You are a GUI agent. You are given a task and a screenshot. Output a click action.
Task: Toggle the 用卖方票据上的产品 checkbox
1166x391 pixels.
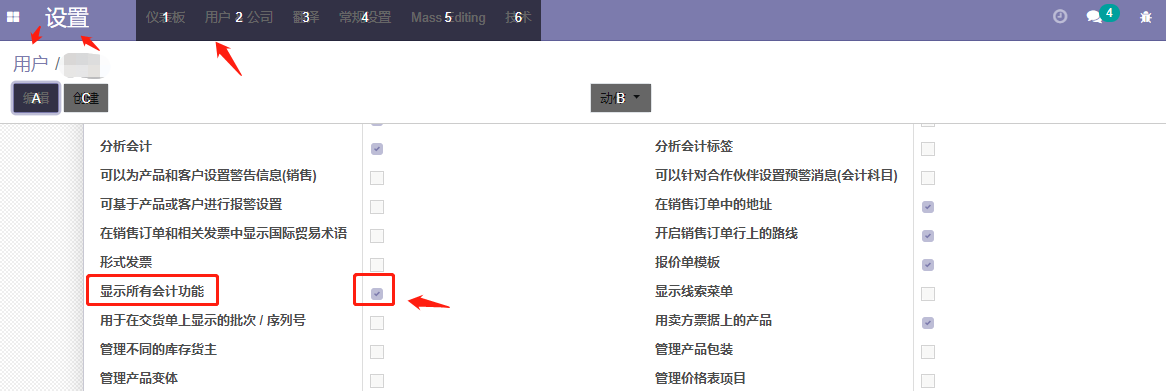(927, 323)
